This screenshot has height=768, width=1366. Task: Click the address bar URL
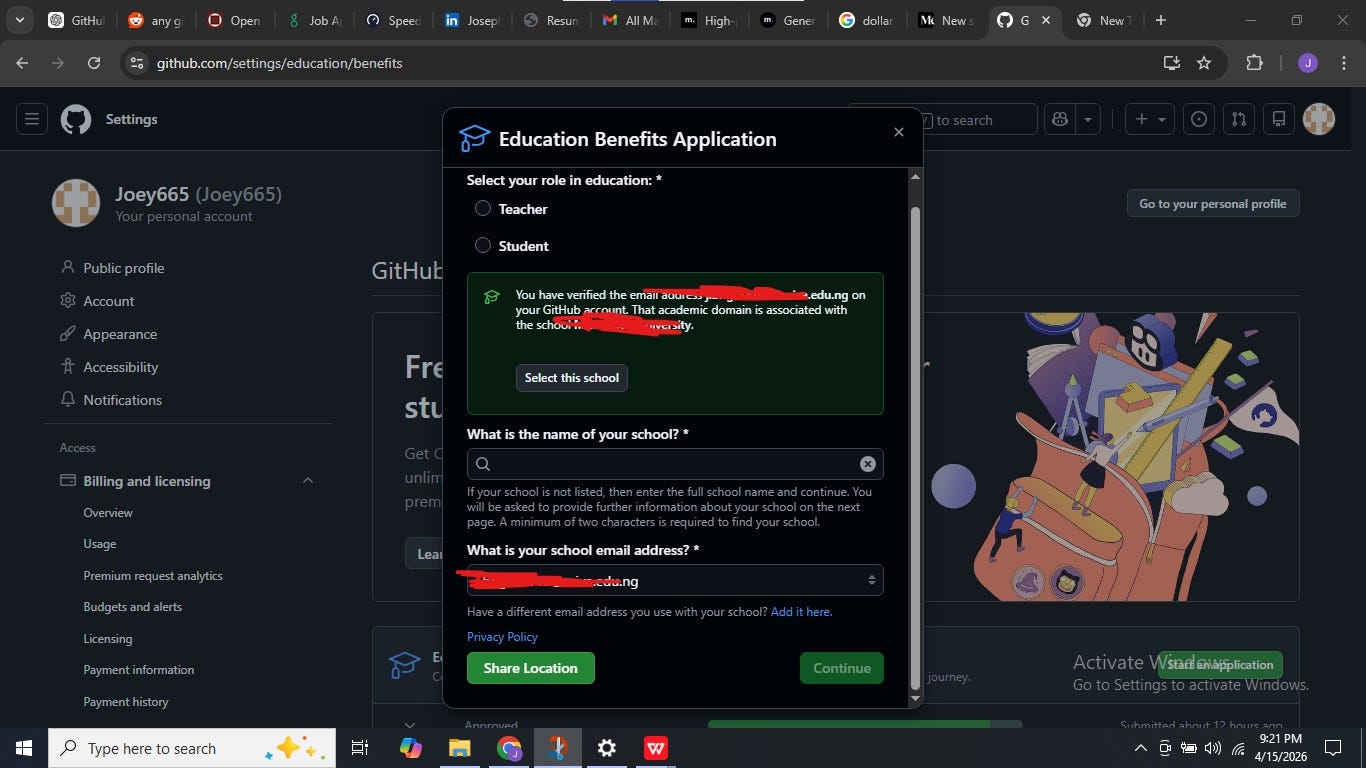[x=280, y=63]
